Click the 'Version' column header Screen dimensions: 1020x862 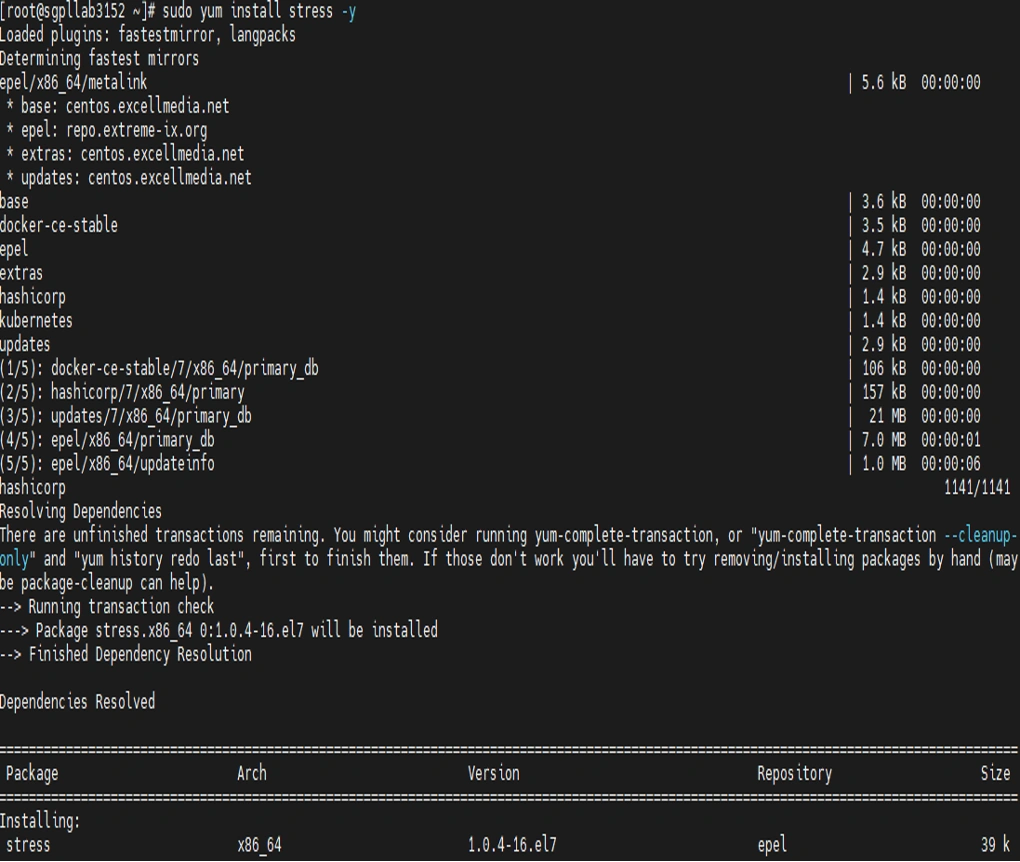click(493, 774)
